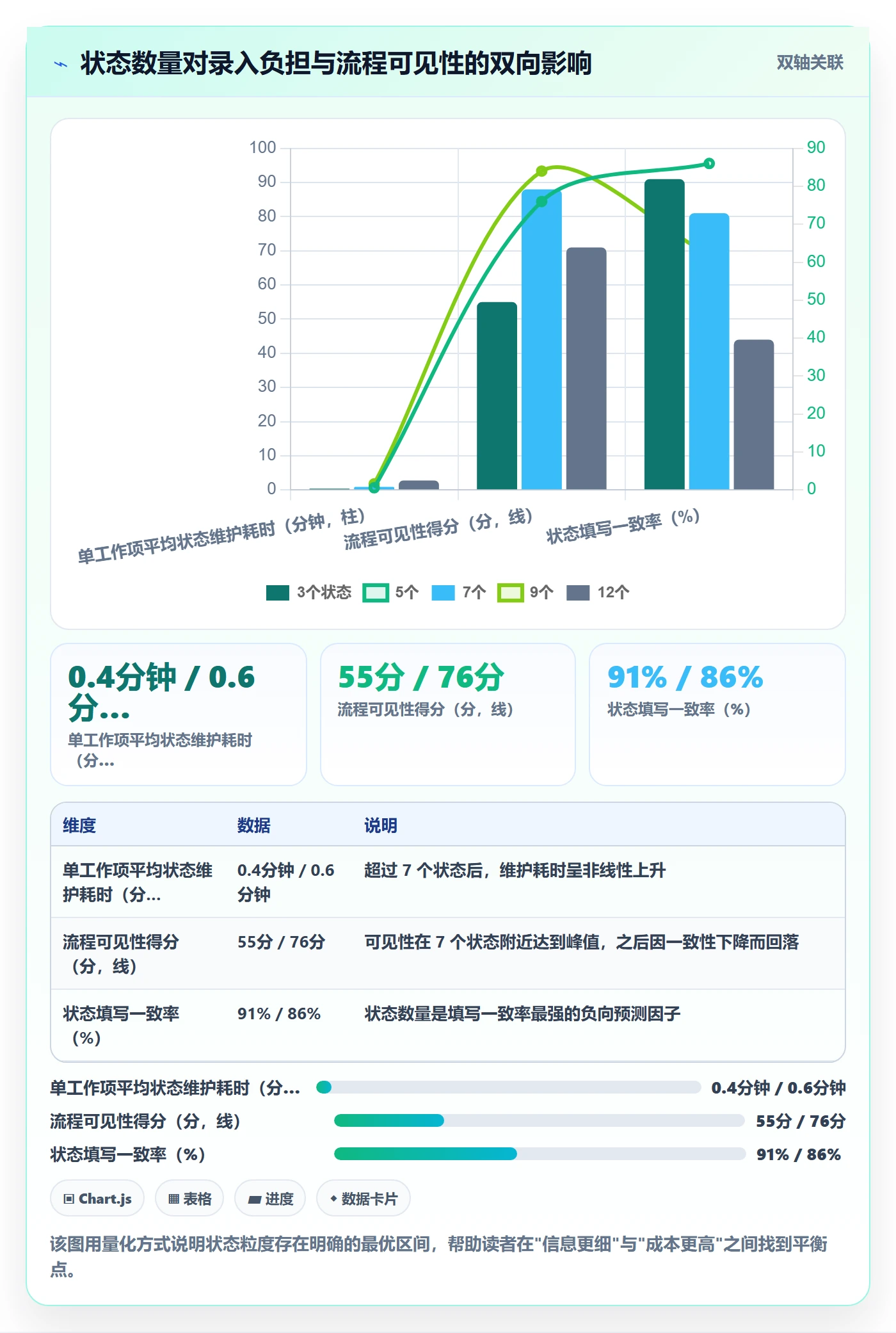Toggle the 5个 legend item
Image resolution: width=896 pixels, height=1333 pixels.
pos(390,592)
